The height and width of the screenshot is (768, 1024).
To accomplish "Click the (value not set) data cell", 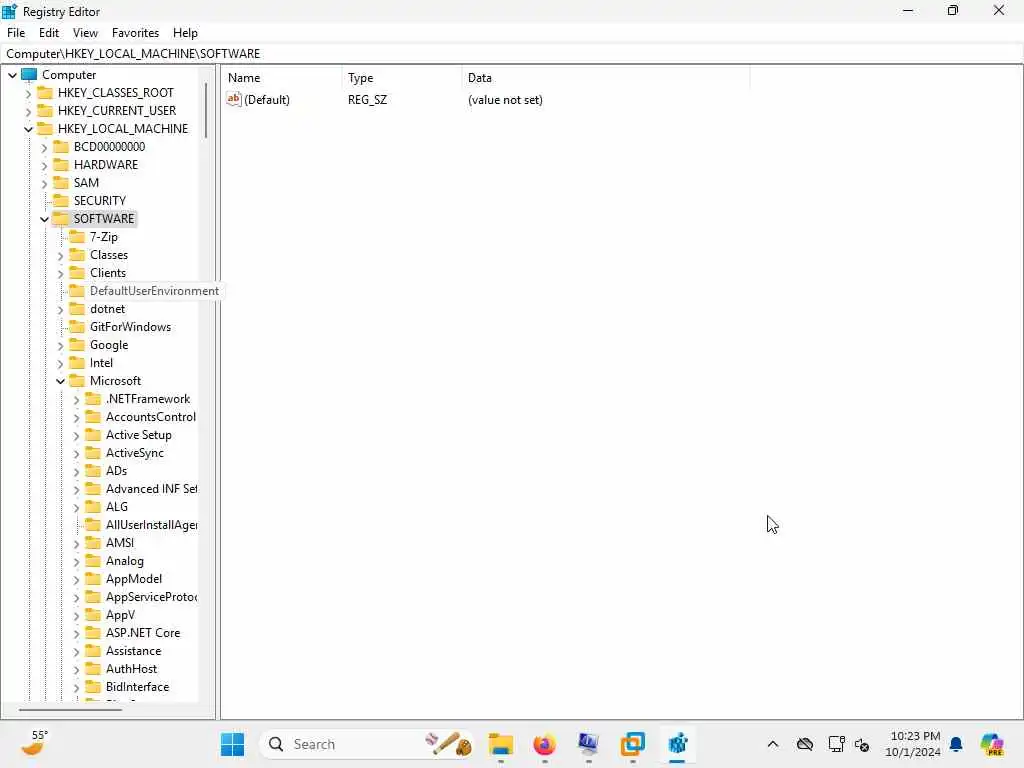I will [505, 100].
